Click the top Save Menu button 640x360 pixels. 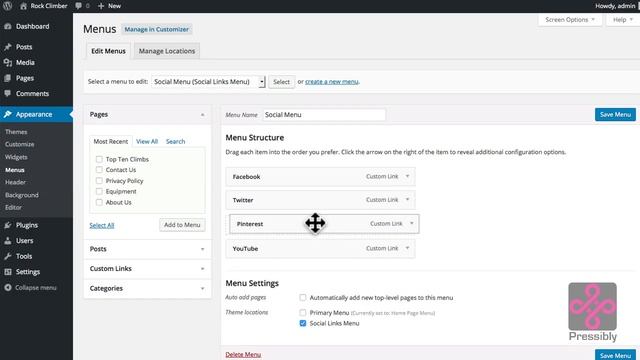[x=615, y=115]
